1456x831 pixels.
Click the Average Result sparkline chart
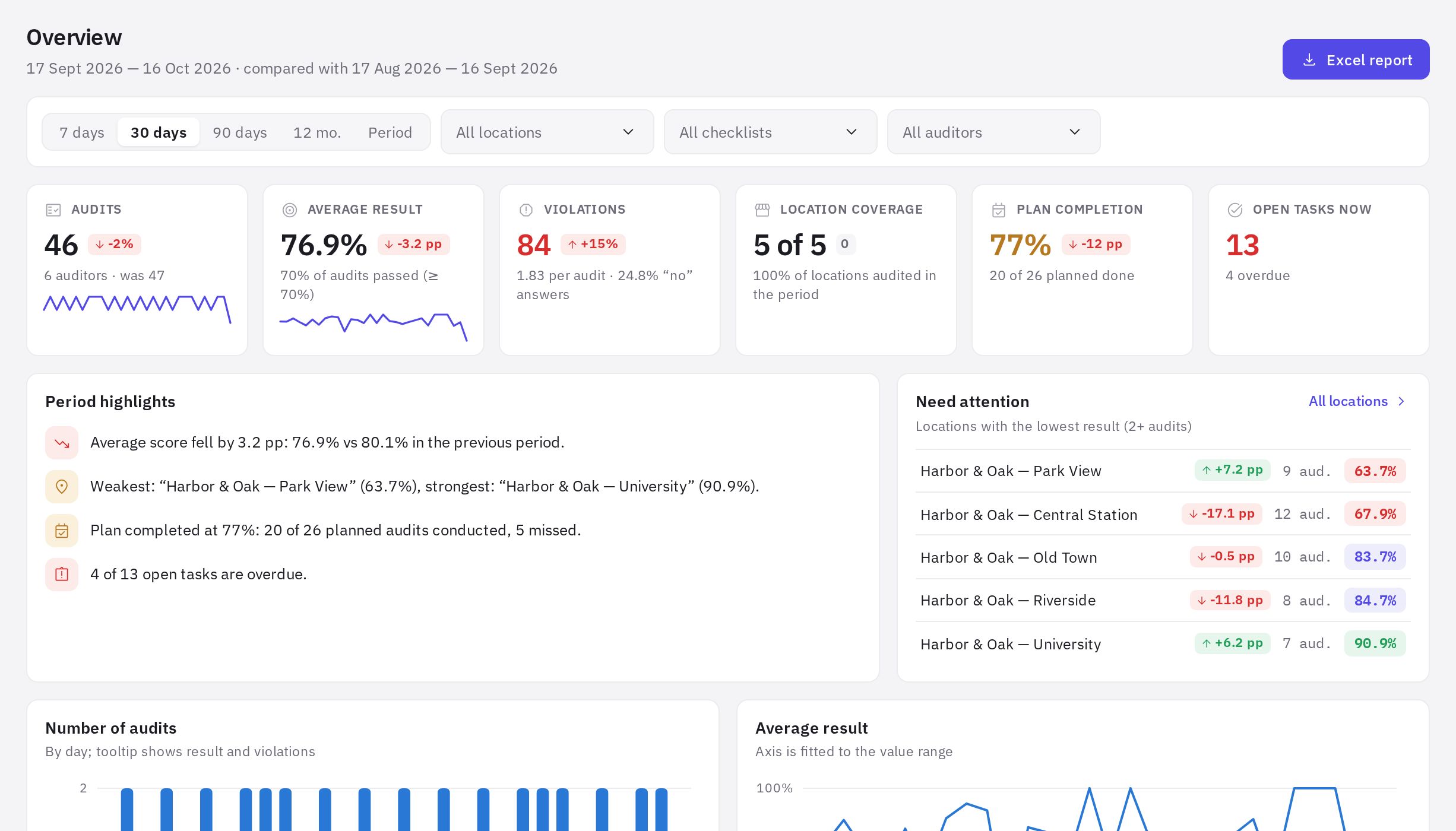click(x=374, y=326)
